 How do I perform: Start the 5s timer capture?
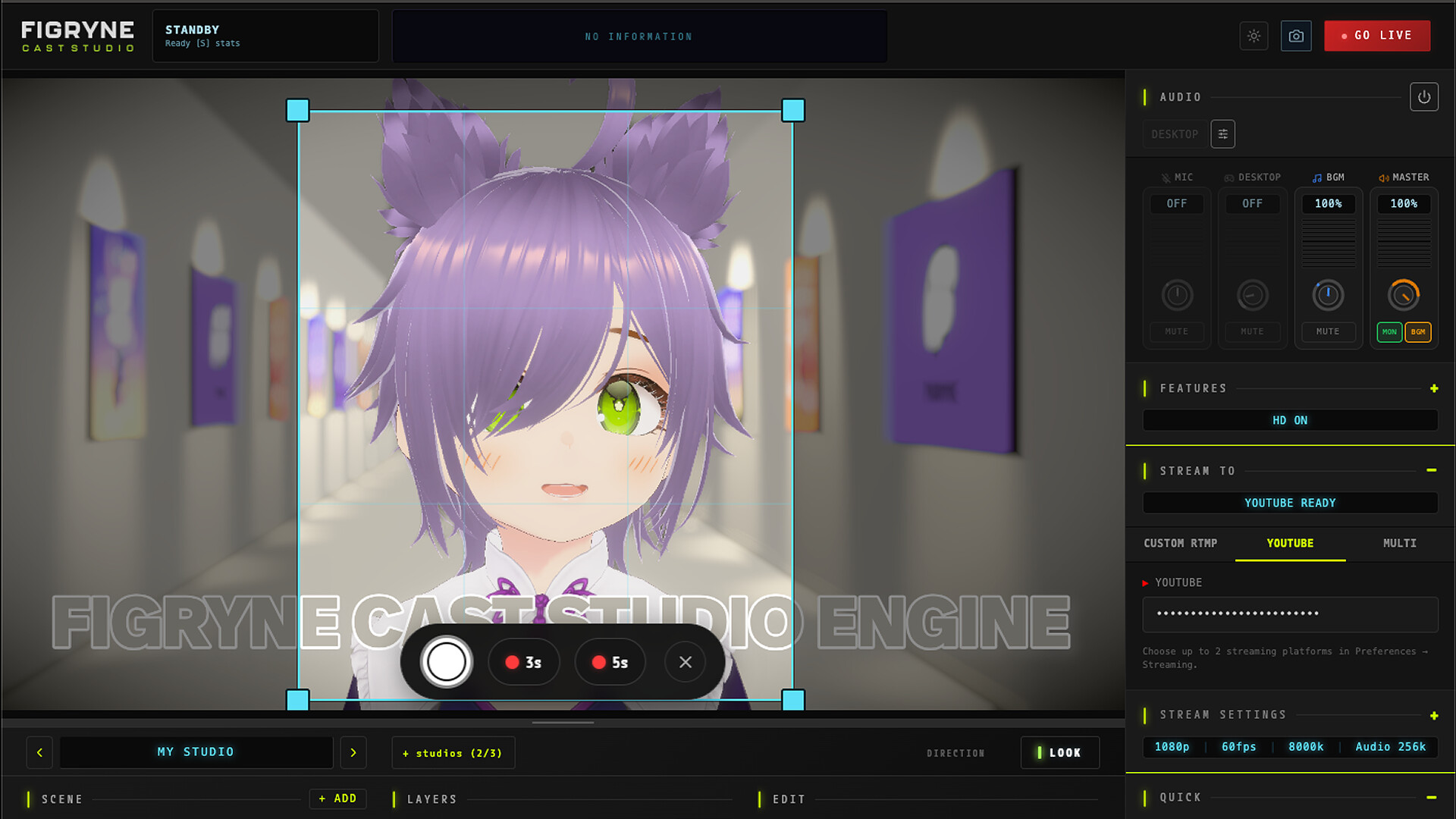click(x=610, y=662)
